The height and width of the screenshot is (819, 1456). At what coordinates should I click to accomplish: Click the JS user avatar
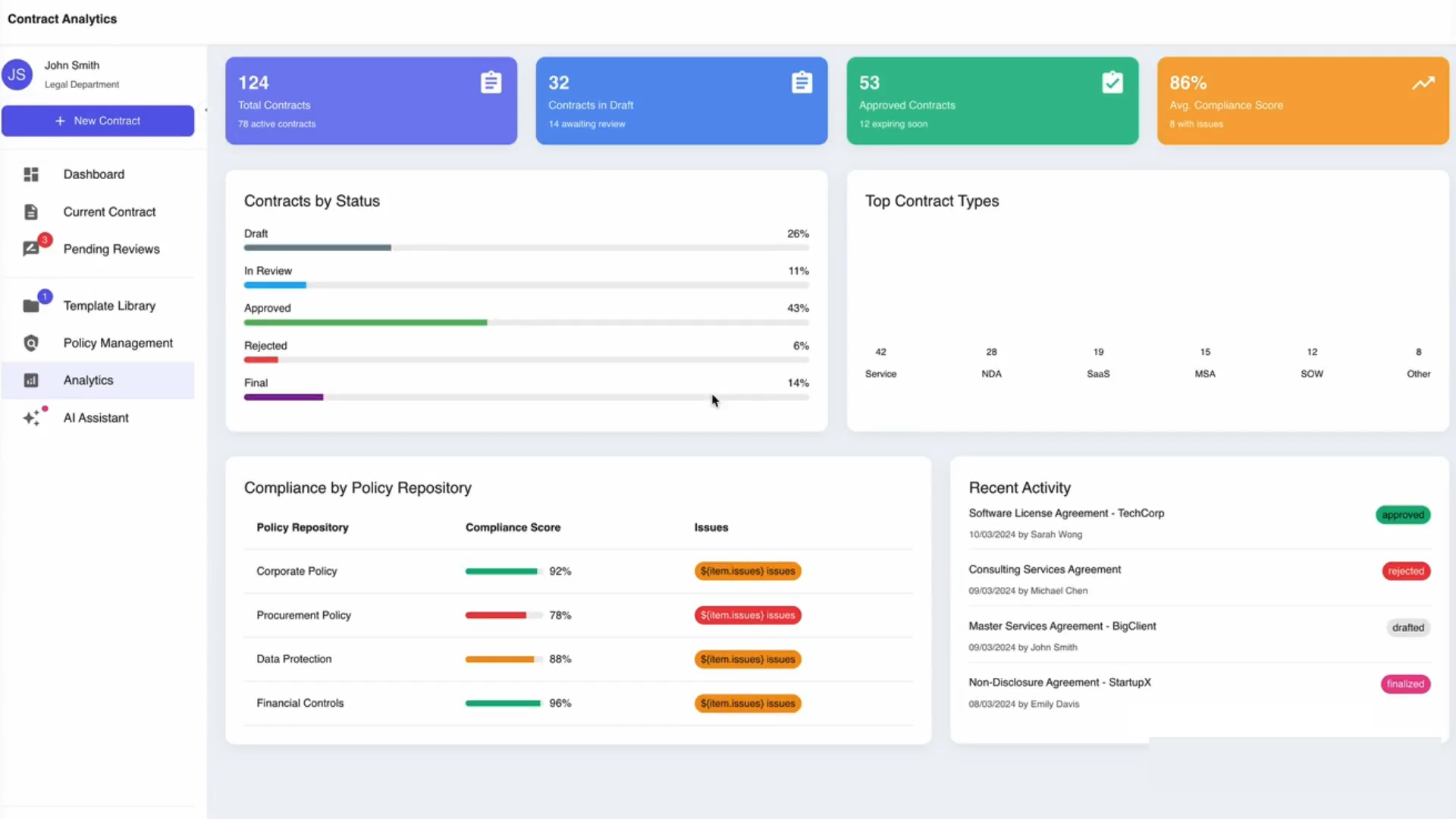[x=17, y=74]
